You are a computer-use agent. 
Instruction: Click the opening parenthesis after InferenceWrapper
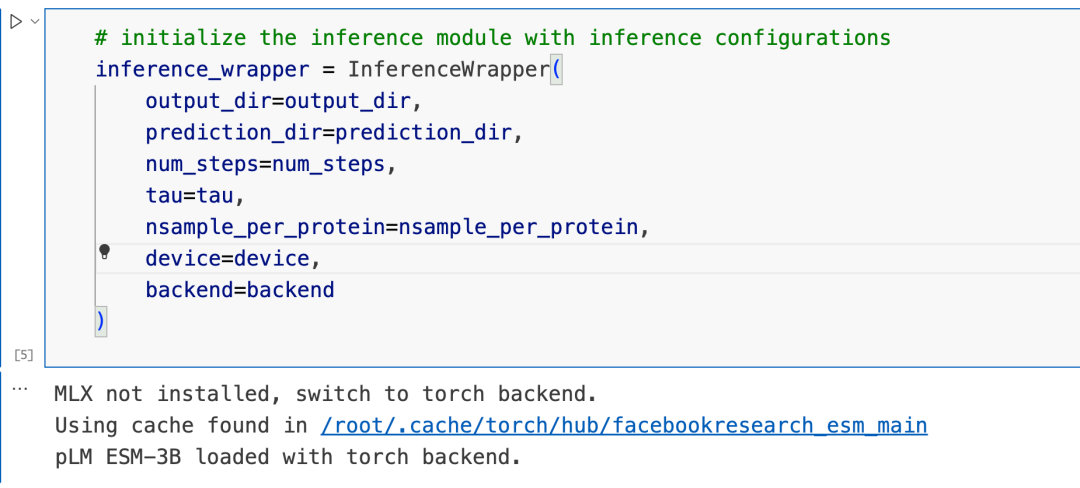556,70
